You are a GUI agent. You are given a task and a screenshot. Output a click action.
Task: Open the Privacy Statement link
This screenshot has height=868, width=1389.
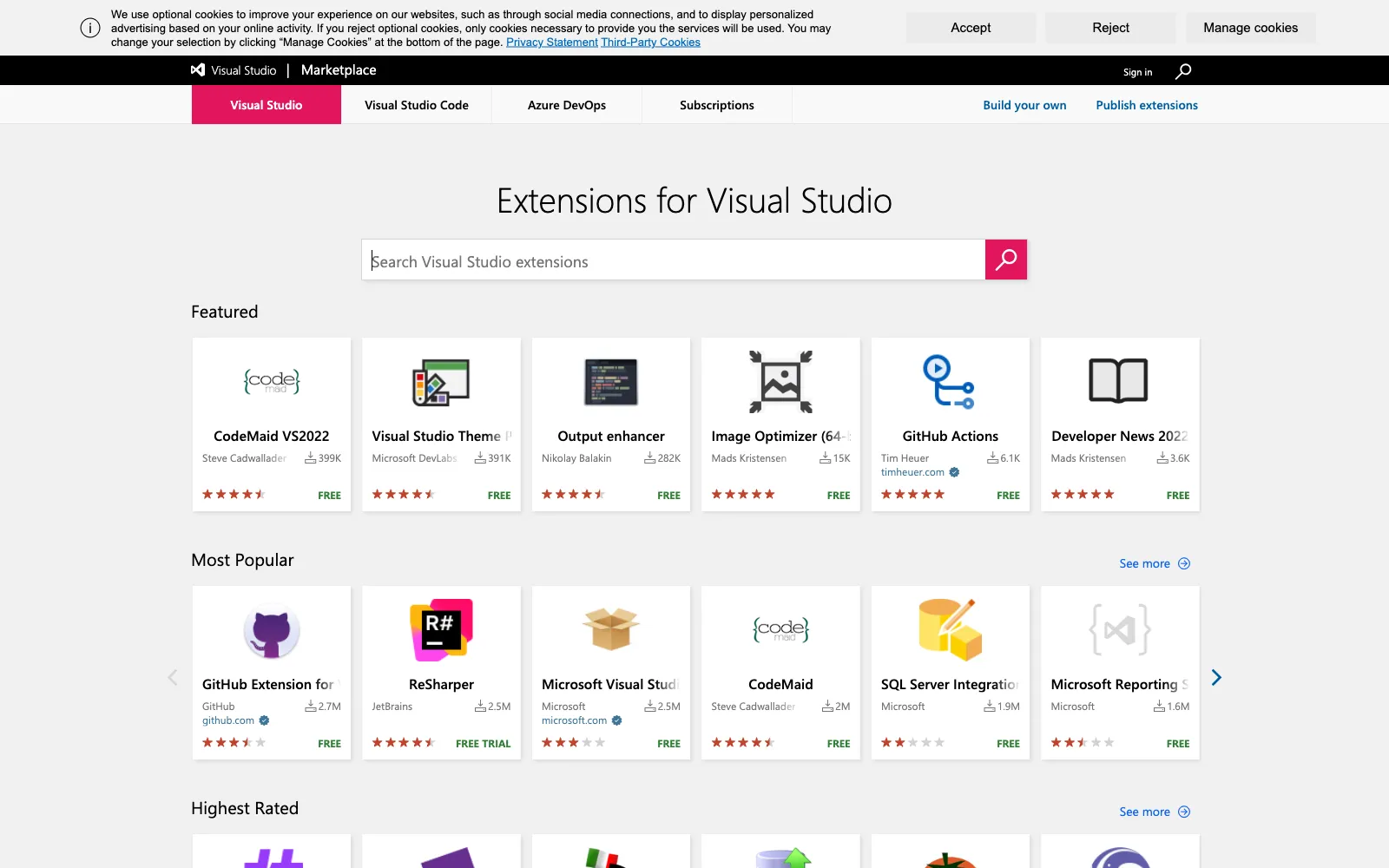(x=552, y=42)
